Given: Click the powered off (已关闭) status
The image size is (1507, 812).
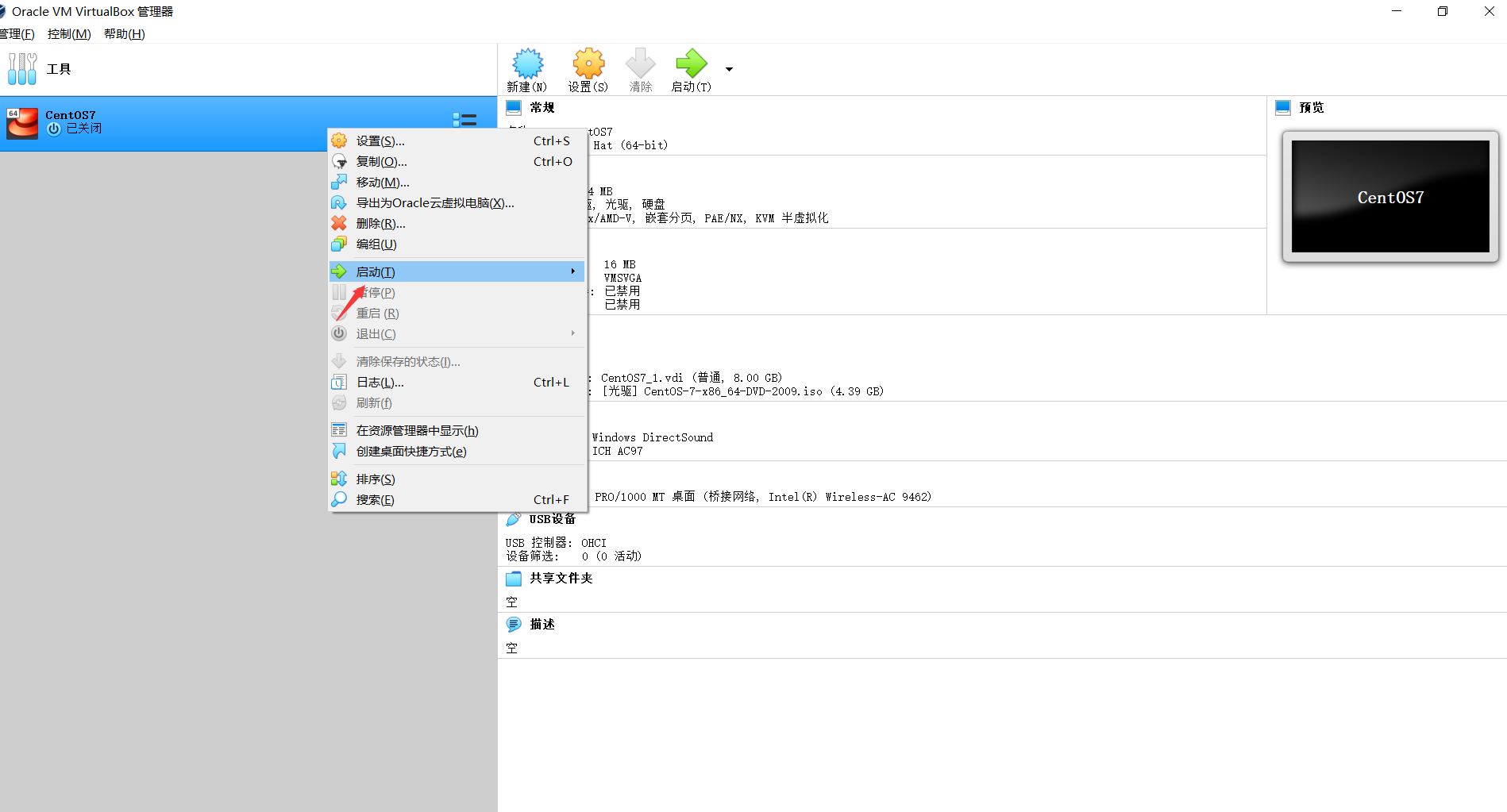Looking at the screenshot, I should coord(83,129).
